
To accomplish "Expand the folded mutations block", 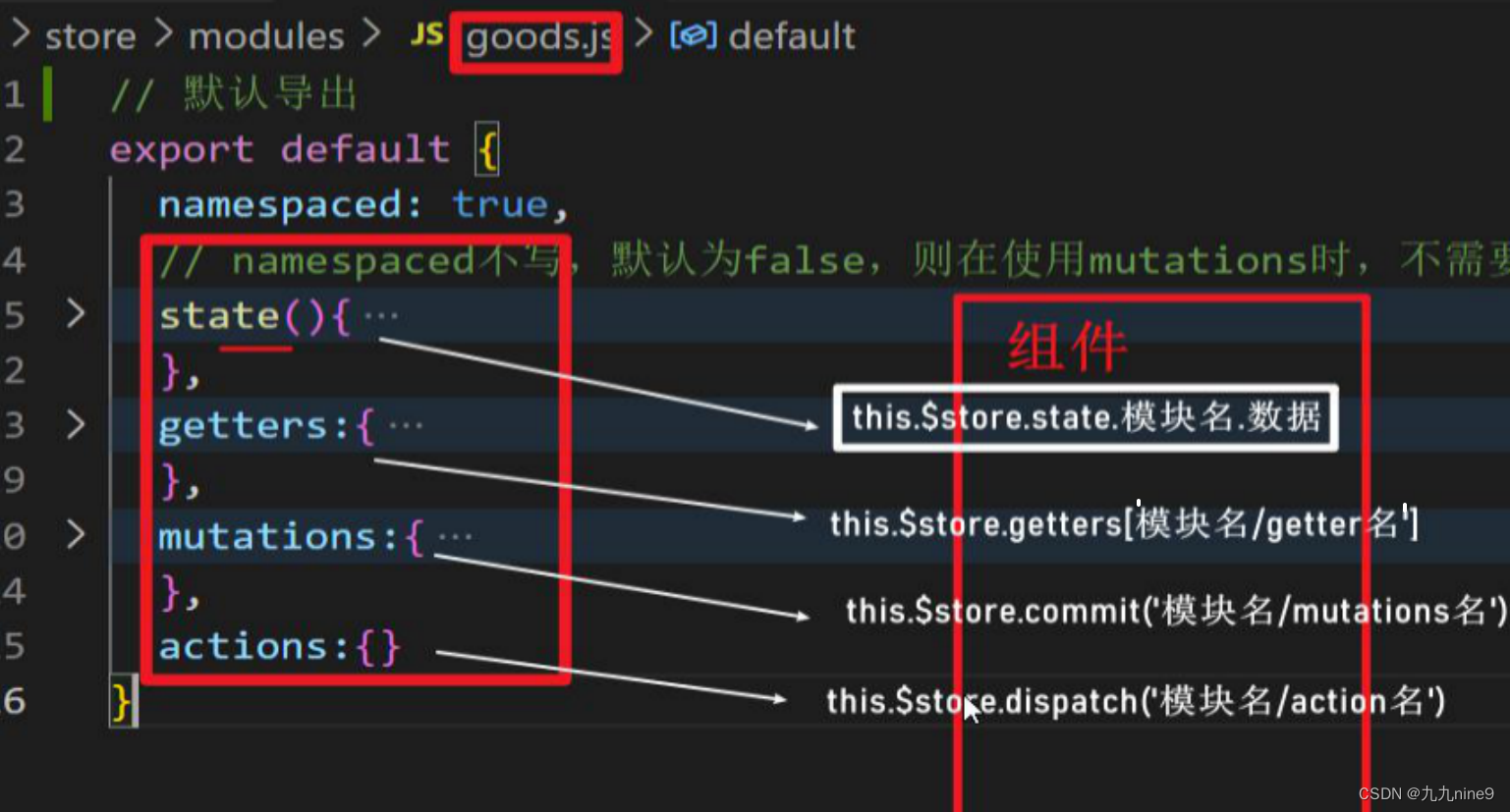I will tap(76, 534).
